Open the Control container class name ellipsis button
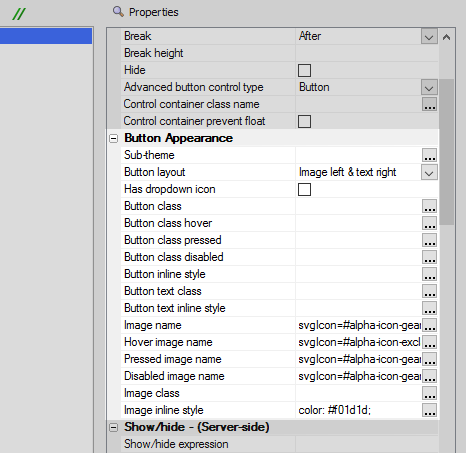The width and height of the screenshot is (466, 453). [x=430, y=104]
